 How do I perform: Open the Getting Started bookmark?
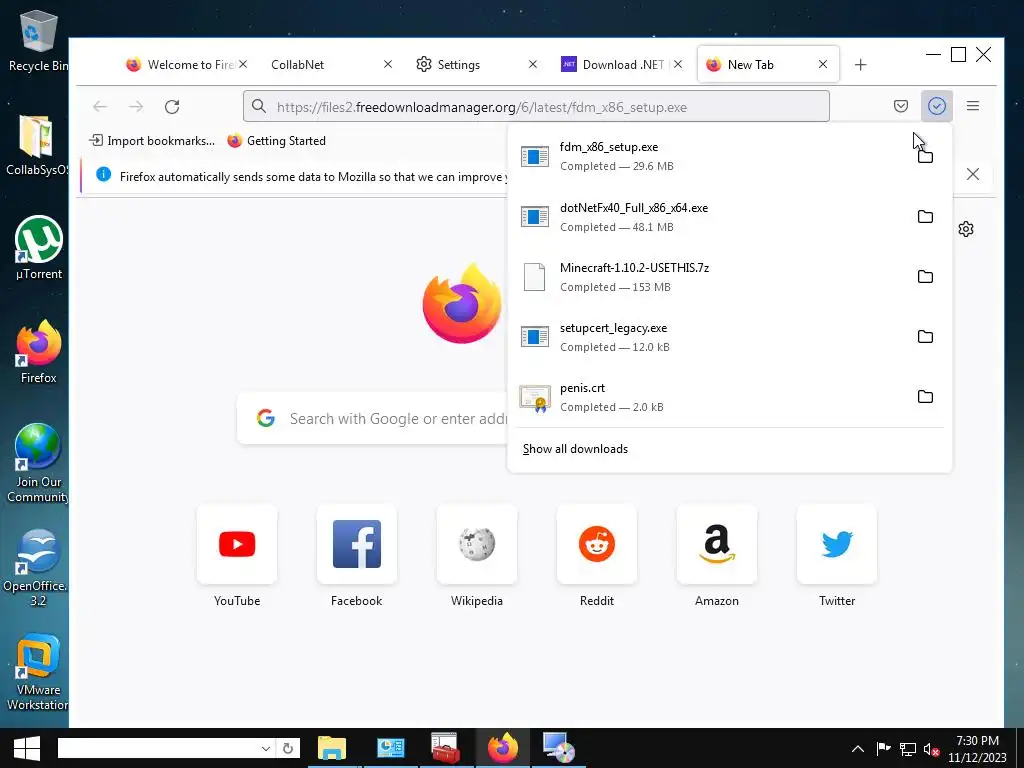click(x=277, y=140)
